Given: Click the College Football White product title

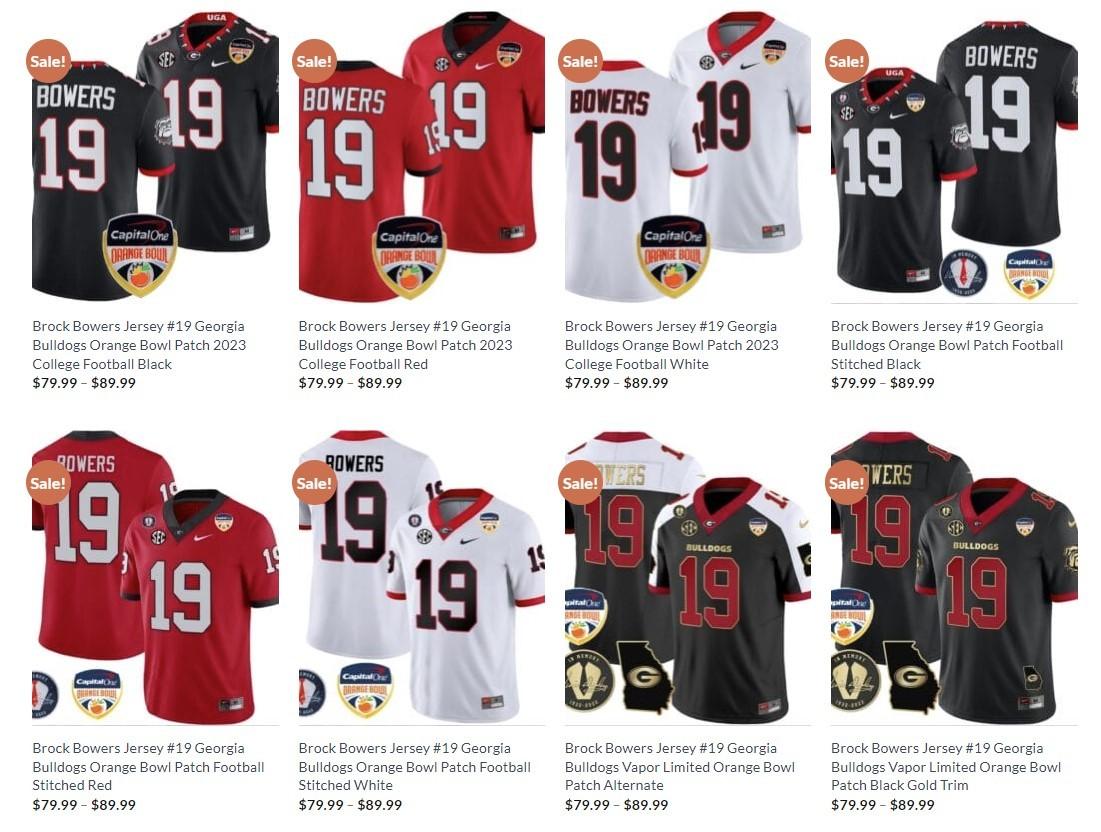Looking at the screenshot, I should tap(671, 345).
